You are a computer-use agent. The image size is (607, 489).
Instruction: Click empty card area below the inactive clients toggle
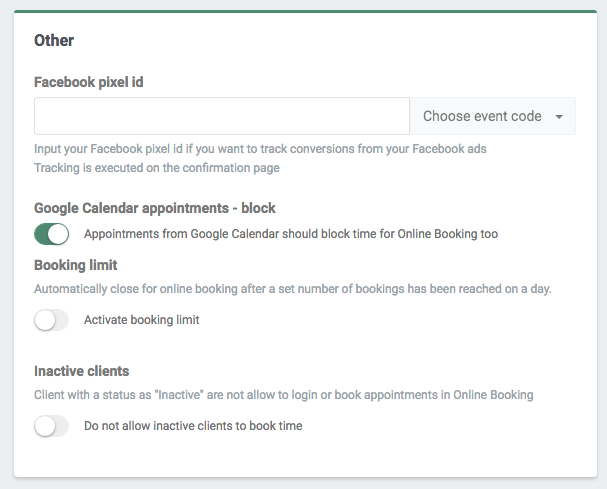[x=303, y=458]
